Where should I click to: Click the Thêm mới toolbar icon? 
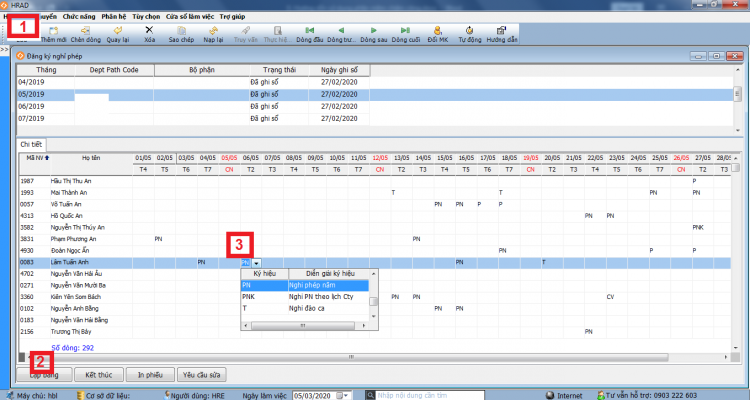54,31
